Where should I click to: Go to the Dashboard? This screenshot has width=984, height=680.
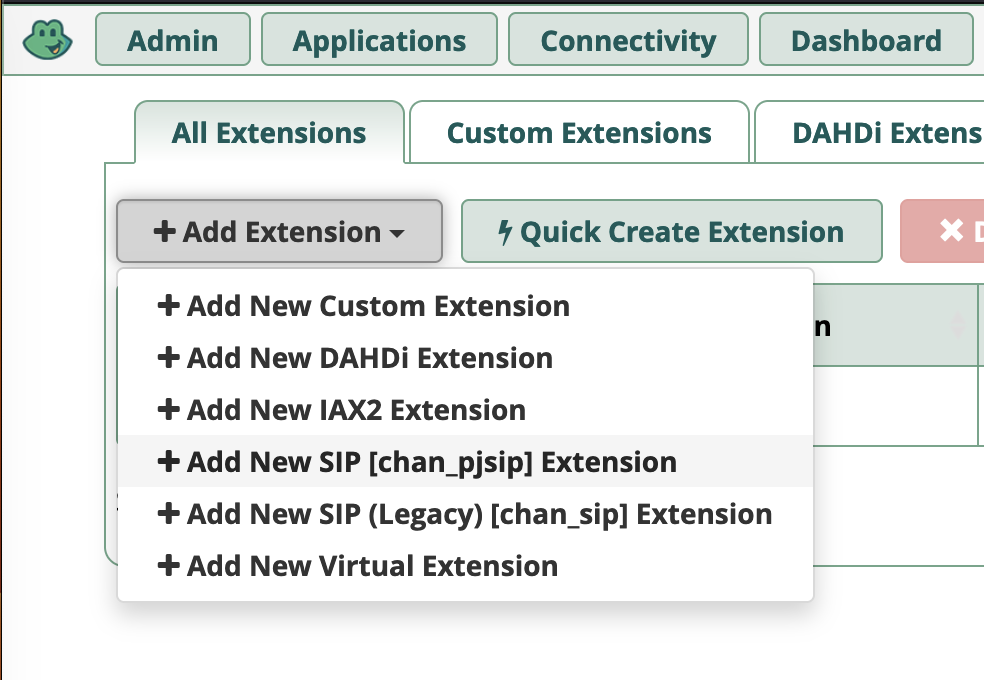[865, 40]
